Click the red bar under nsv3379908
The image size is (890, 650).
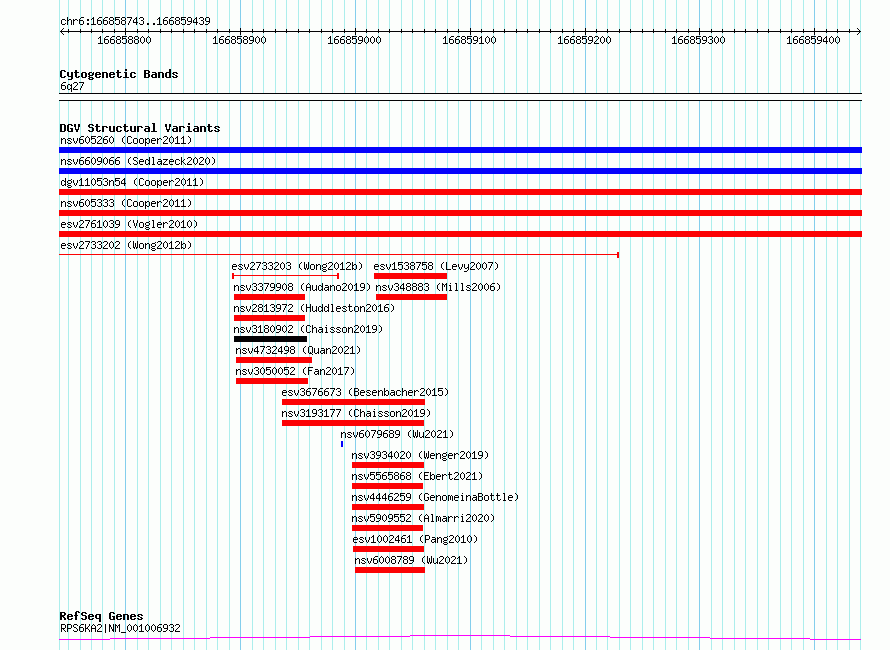click(270, 297)
